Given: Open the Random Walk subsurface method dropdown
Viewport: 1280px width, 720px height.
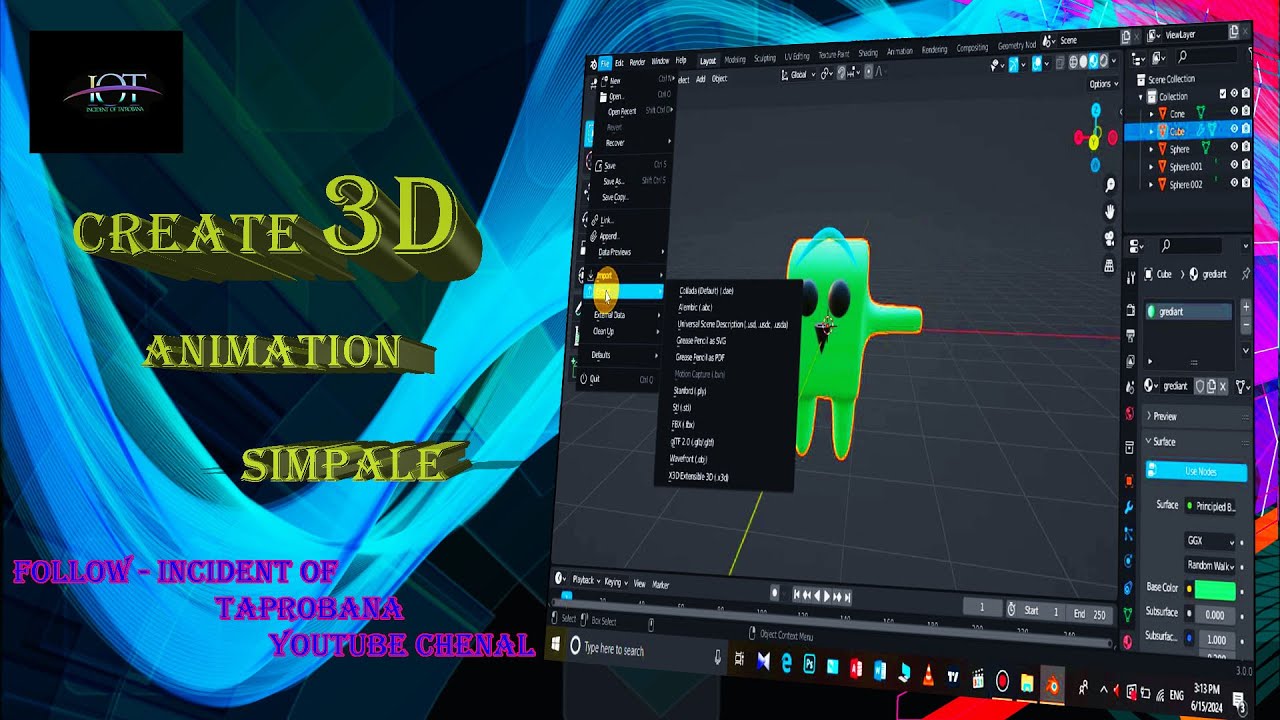Looking at the screenshot, I should 1211,566.
